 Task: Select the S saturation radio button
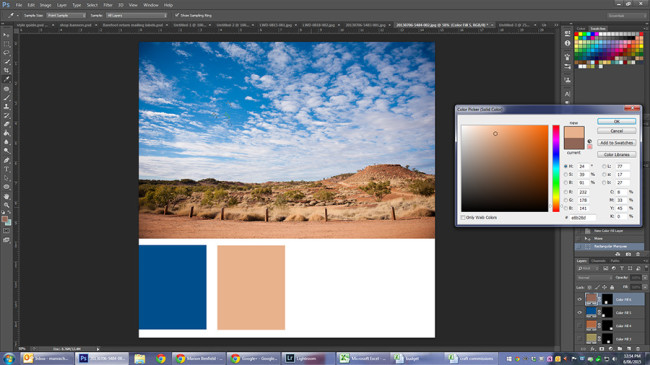tap(566, 175)
